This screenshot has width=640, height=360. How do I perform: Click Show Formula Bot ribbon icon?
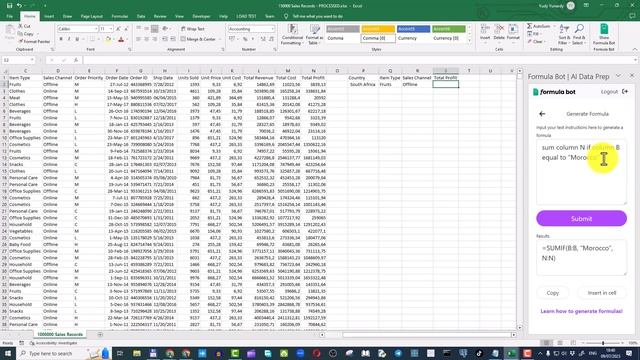click(x=604, y=34)
